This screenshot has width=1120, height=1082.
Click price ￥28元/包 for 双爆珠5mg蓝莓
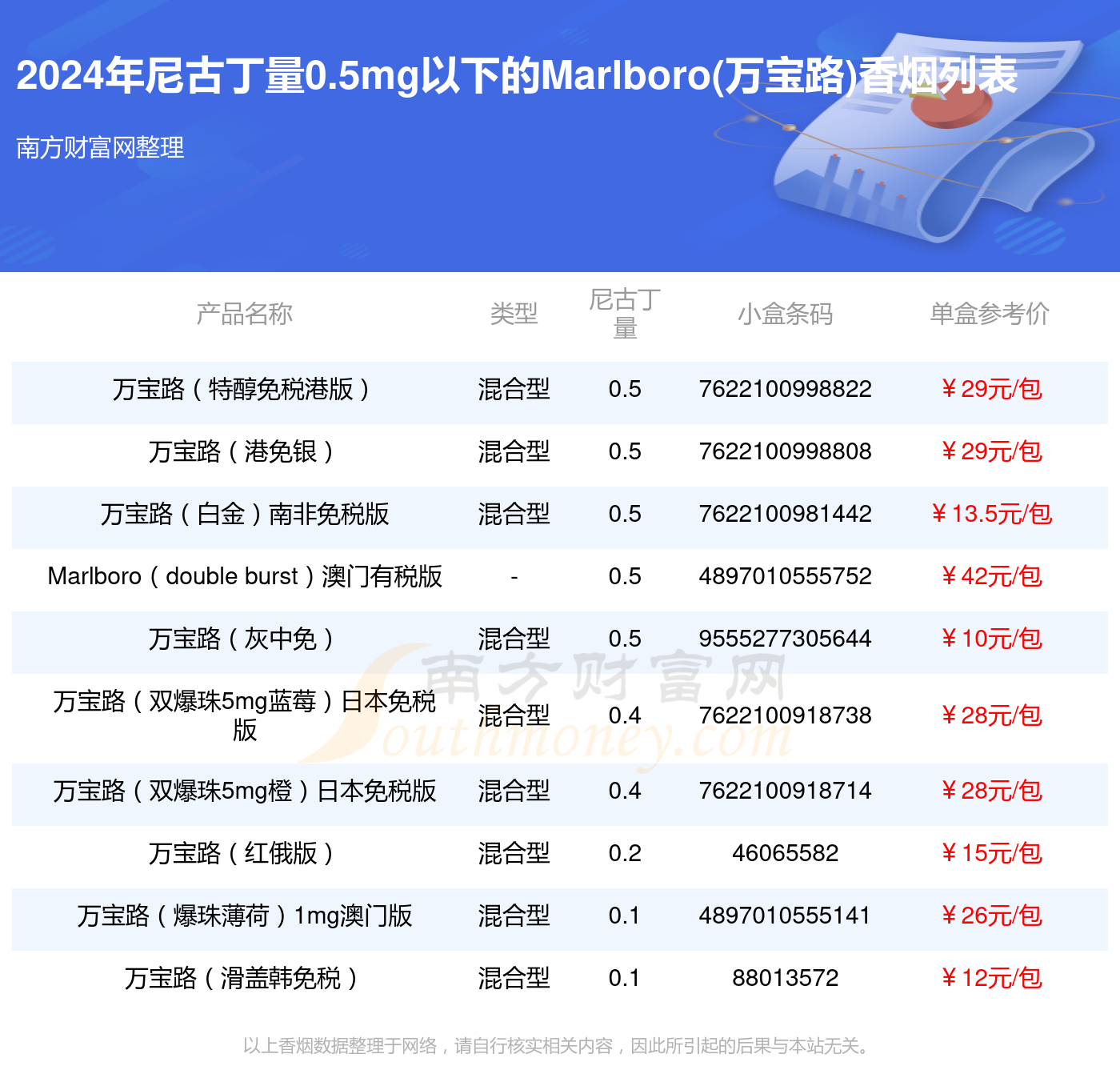[x=990, y=716]
